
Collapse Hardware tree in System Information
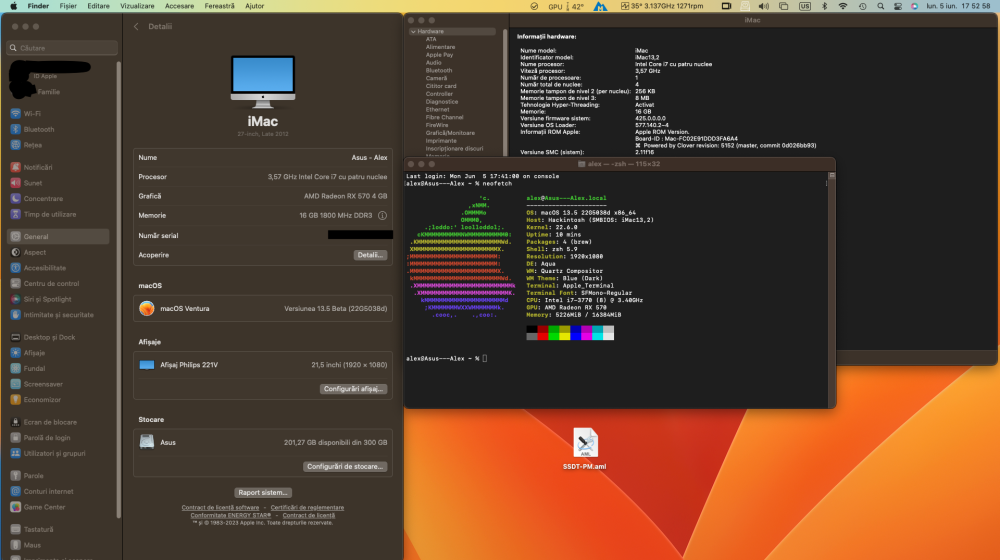pyautogui.click(x=413, y=31)
